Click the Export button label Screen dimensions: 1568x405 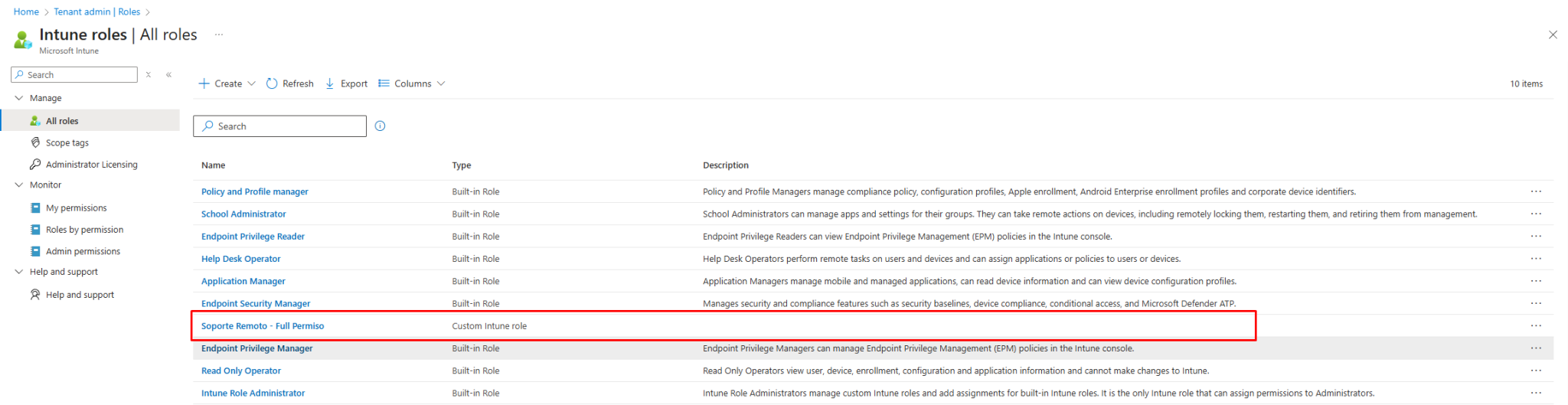pos(354,83)
